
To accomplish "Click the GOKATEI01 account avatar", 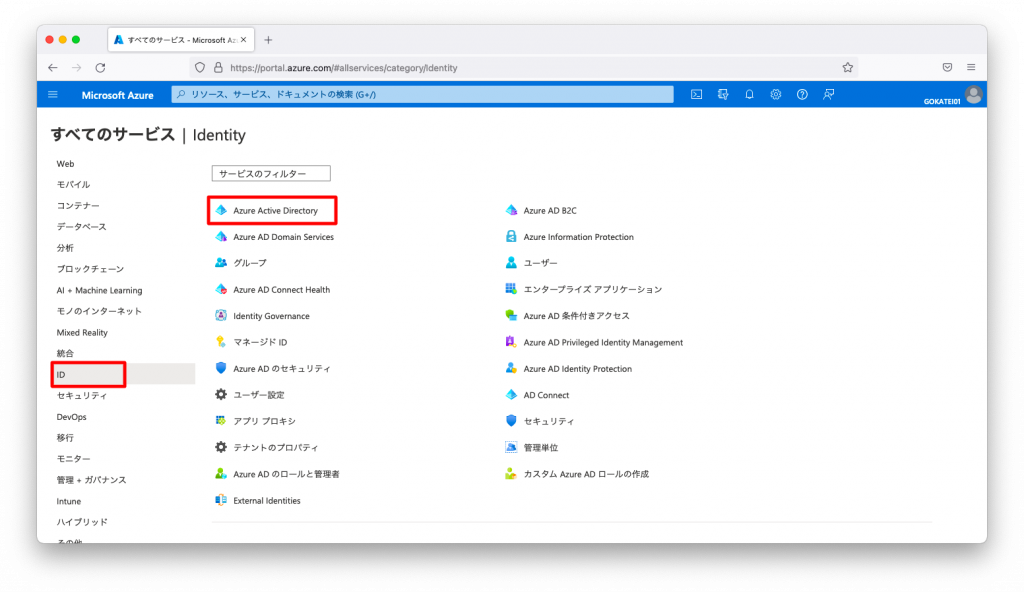I will 973,95.
